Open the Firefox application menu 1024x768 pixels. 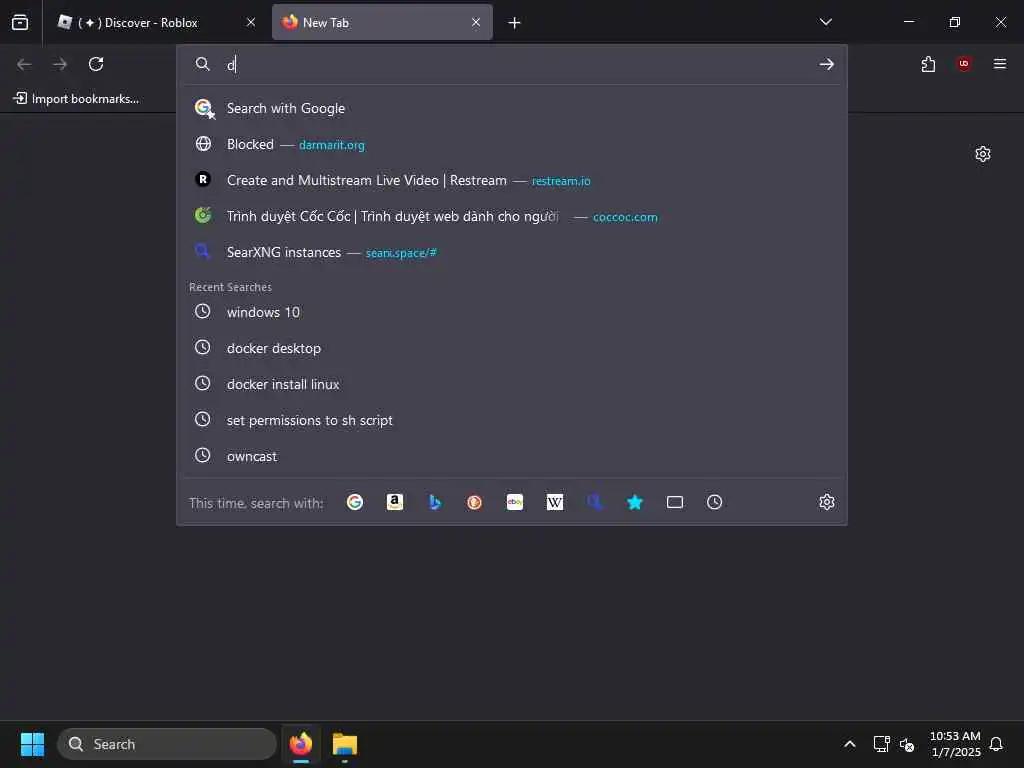pyautogui.click(x=1000, y=64)
